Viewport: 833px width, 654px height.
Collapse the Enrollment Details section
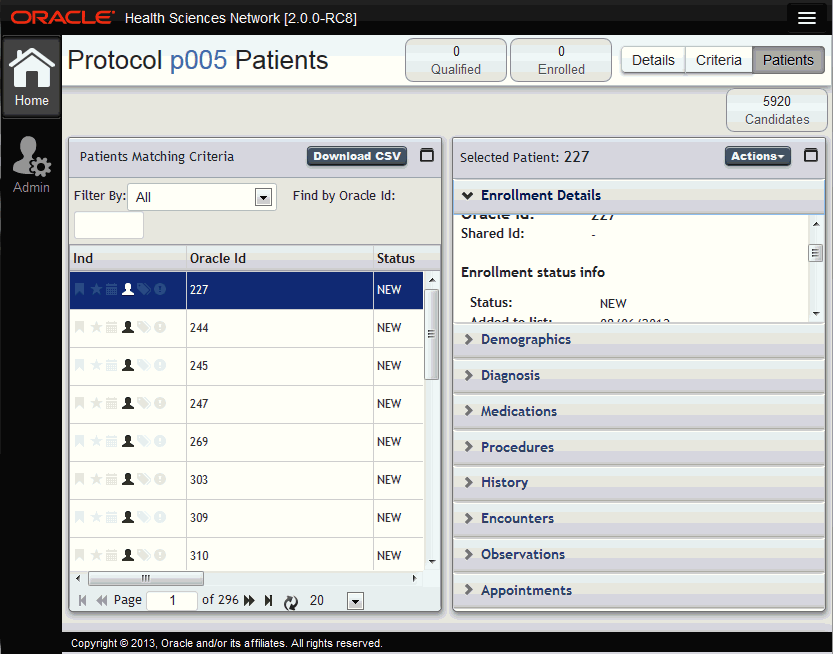pyautogui.click(x=639, y=196)
